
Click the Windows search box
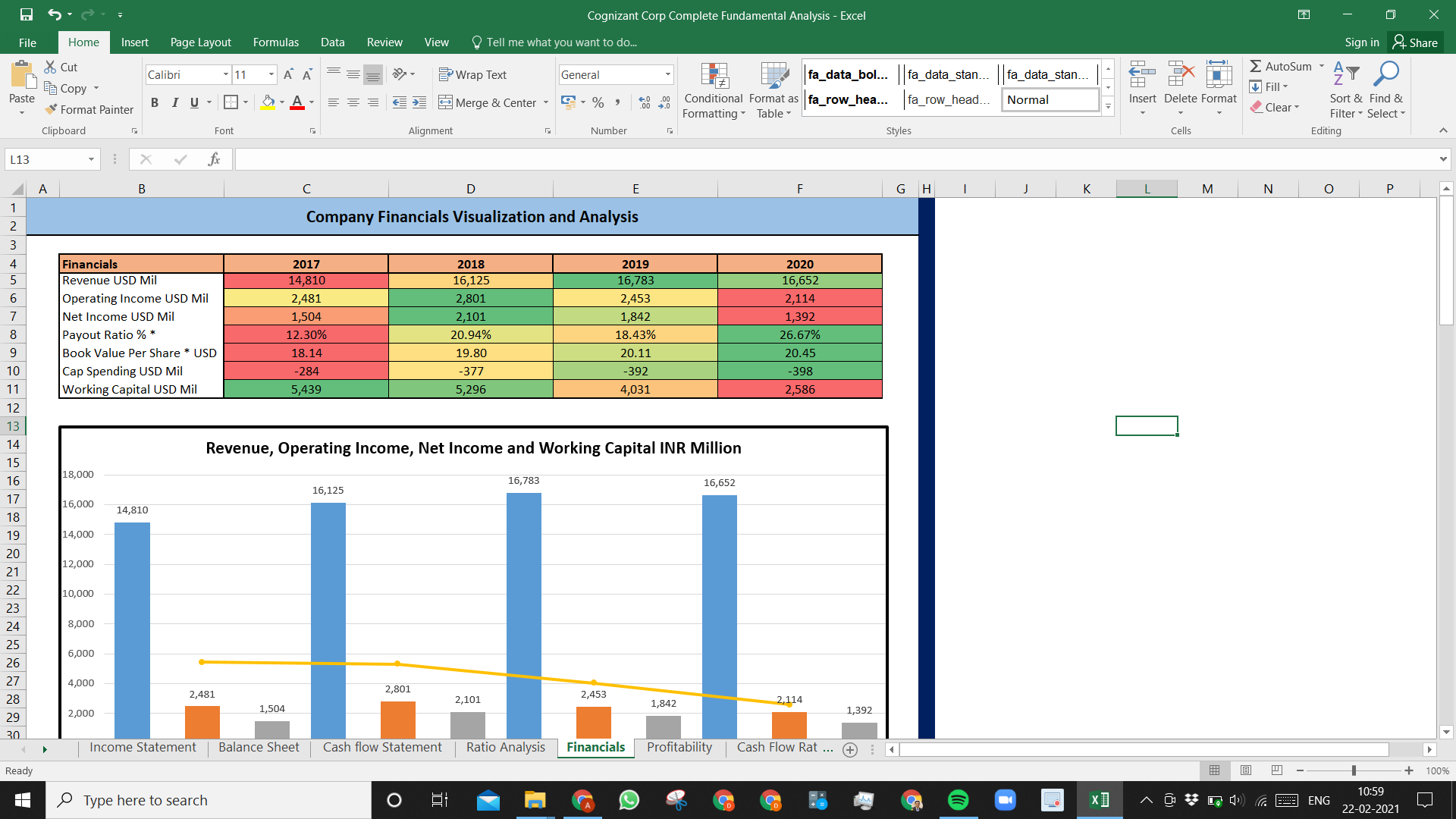209,800
